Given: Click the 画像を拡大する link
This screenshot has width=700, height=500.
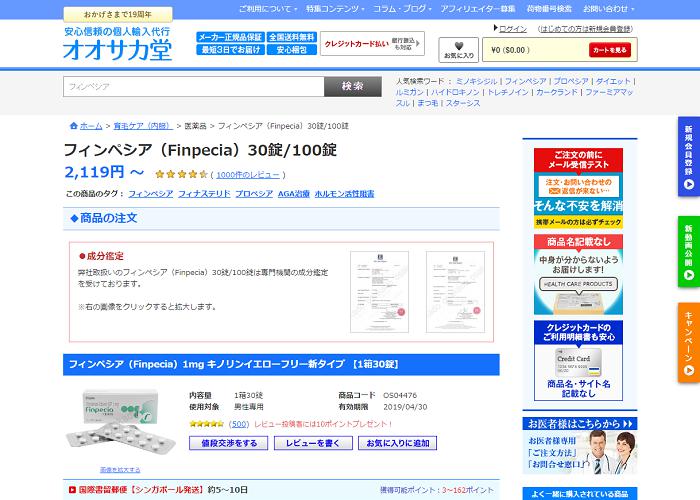Looking at the screenshot, I should tap(120, 470).
